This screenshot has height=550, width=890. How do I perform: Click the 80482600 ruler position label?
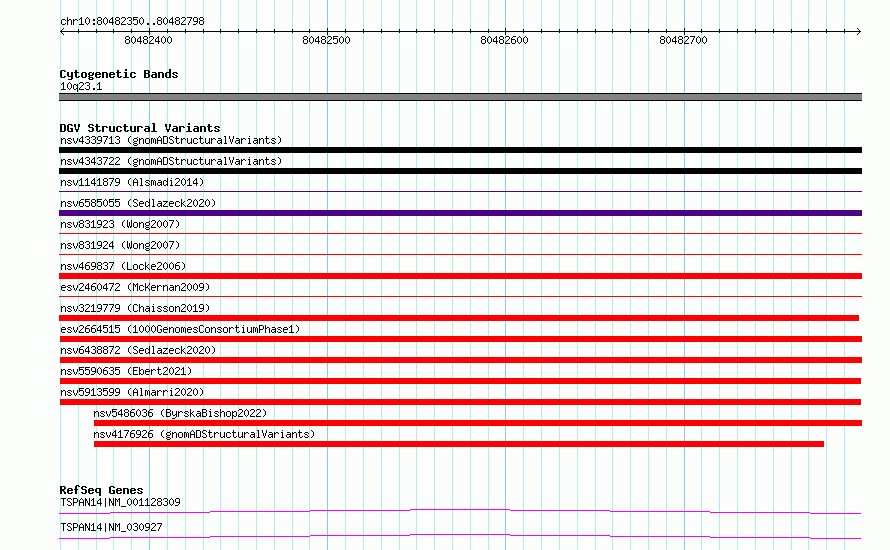pyautogui.click(x=504, y=40)
